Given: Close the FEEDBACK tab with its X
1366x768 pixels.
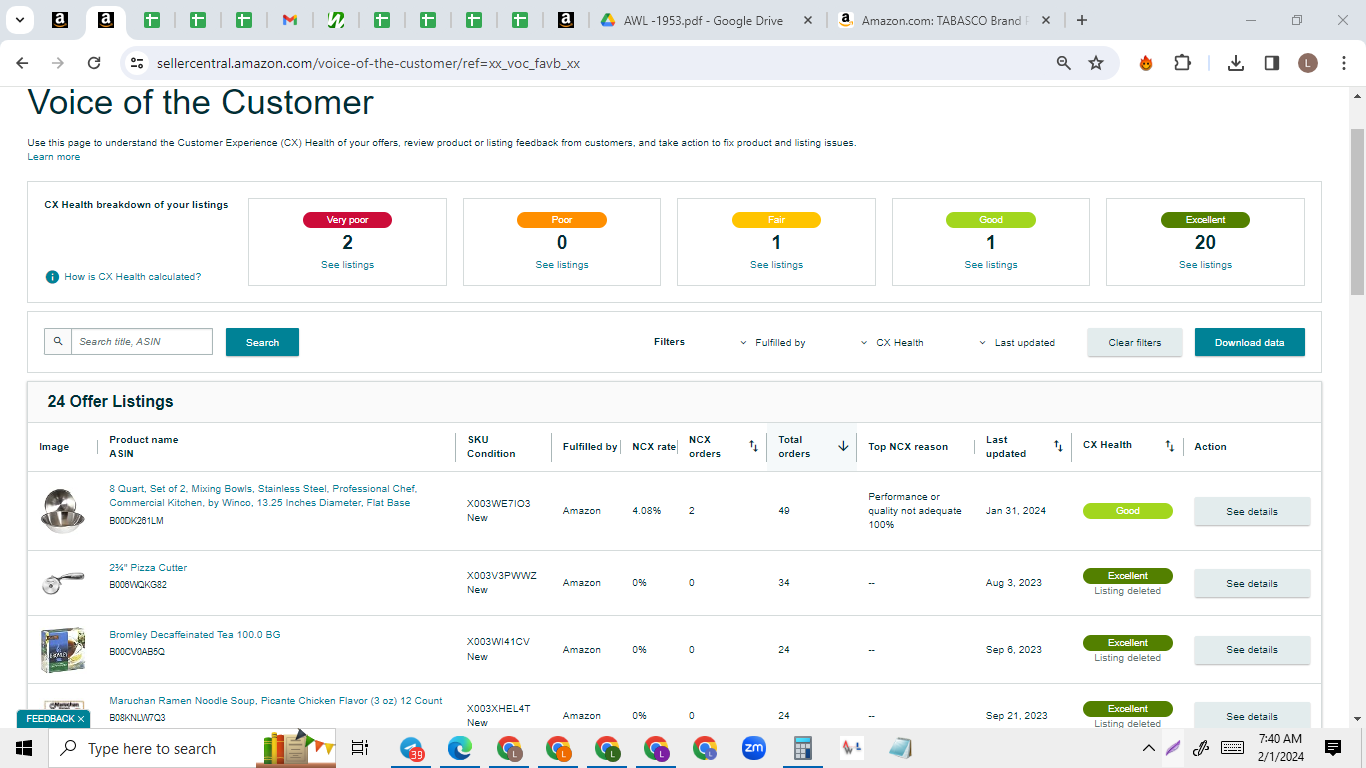Looking at the screenshot, I should point(81,719).
